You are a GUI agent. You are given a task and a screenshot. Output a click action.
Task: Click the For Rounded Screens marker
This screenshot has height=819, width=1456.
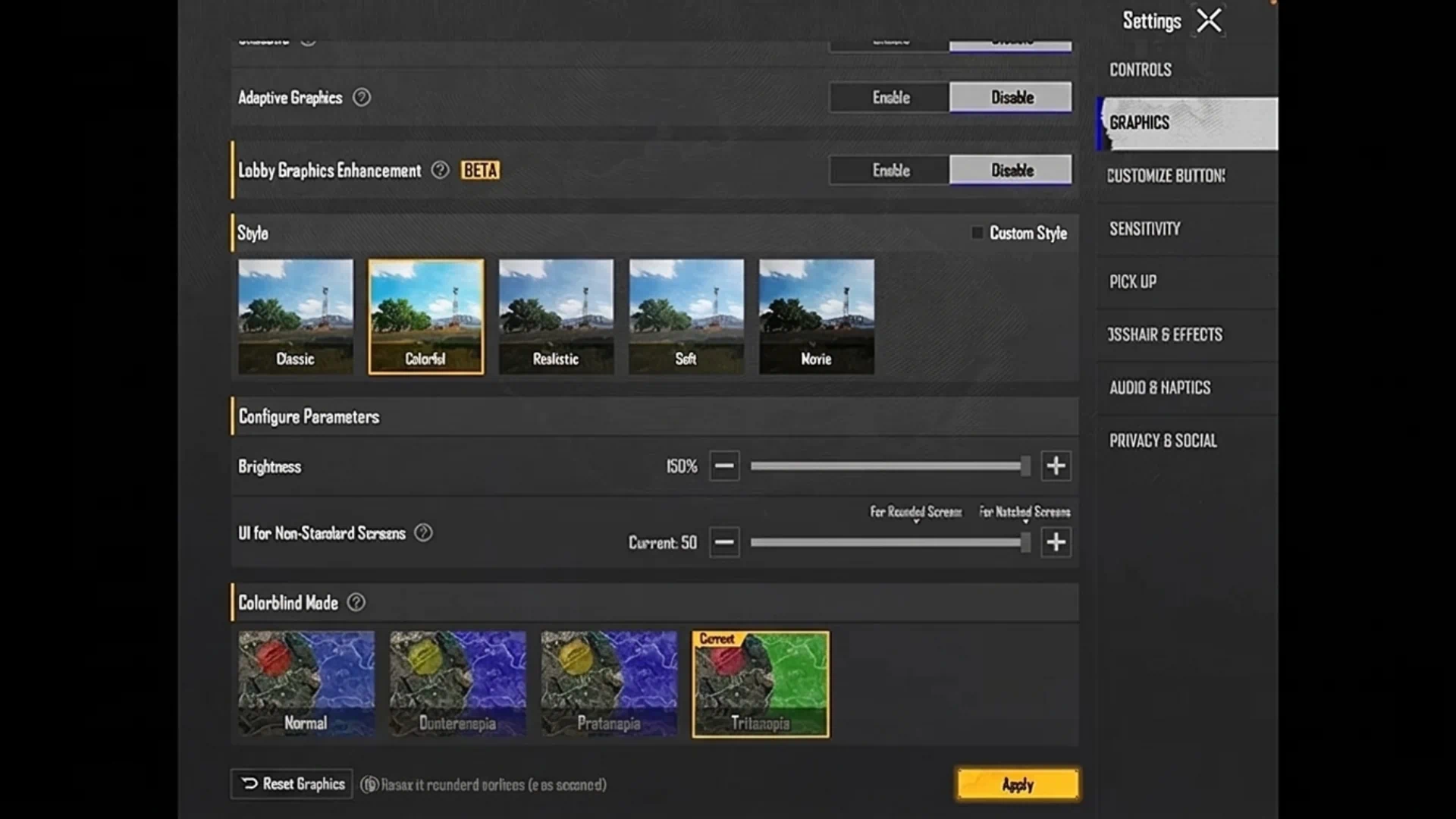click(x=915, y=513)
